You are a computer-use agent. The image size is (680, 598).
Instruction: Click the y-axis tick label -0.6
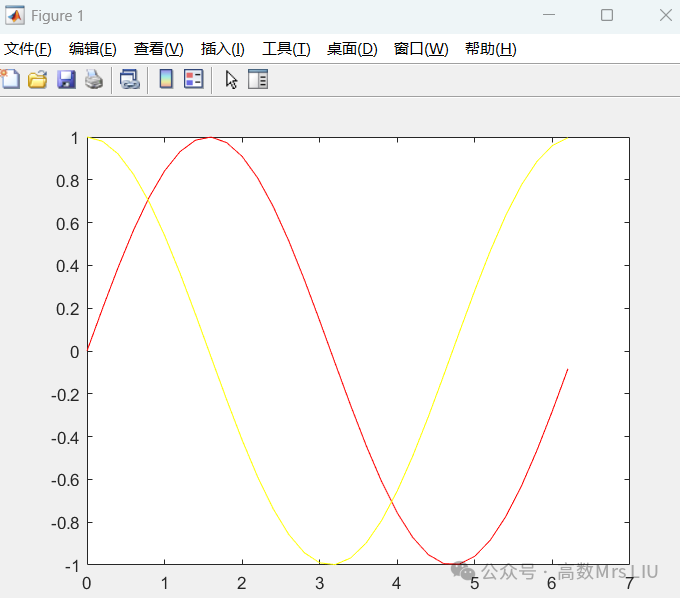tap(65, 480)
